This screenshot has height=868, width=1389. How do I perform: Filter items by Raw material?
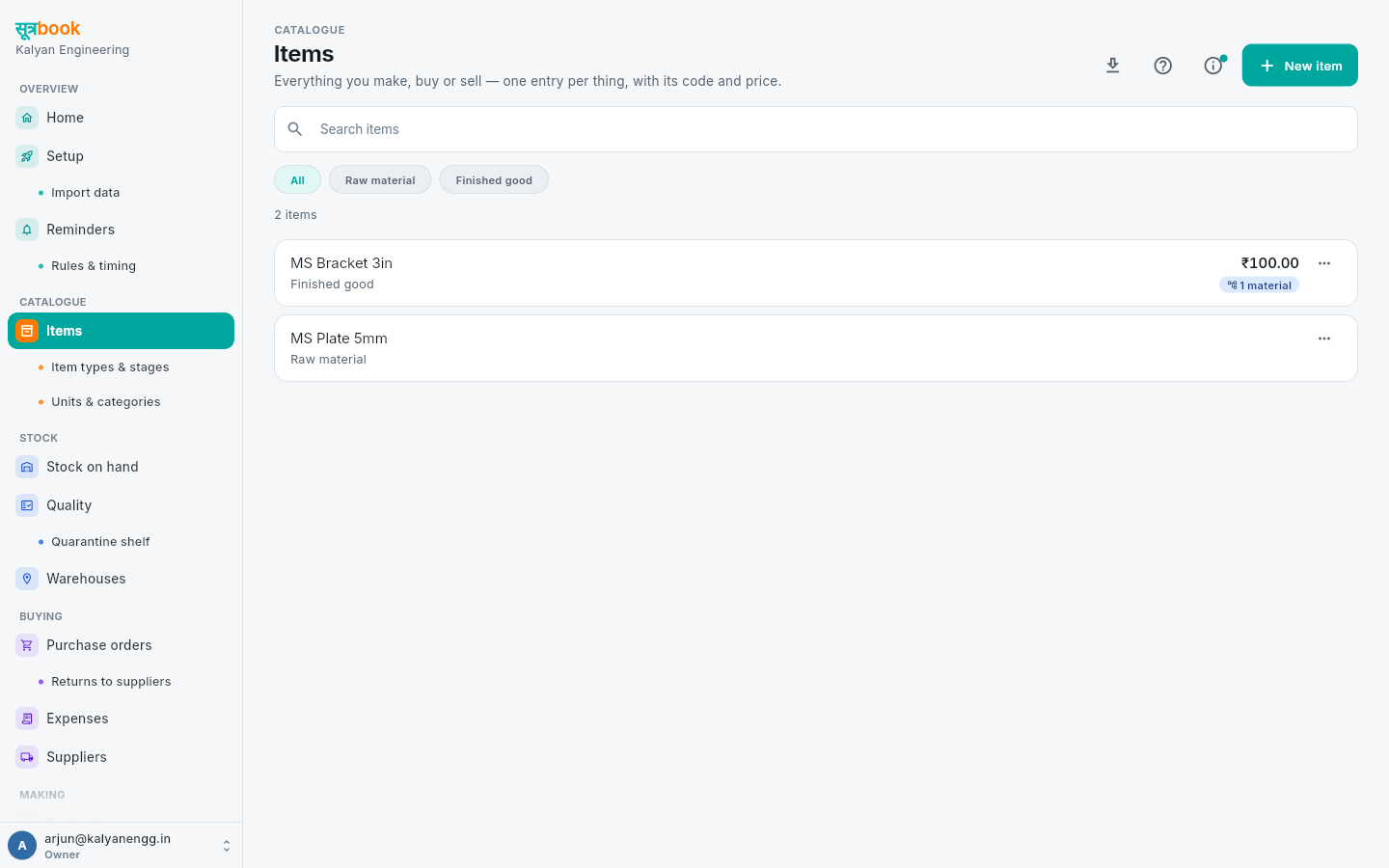pos(380,180)
